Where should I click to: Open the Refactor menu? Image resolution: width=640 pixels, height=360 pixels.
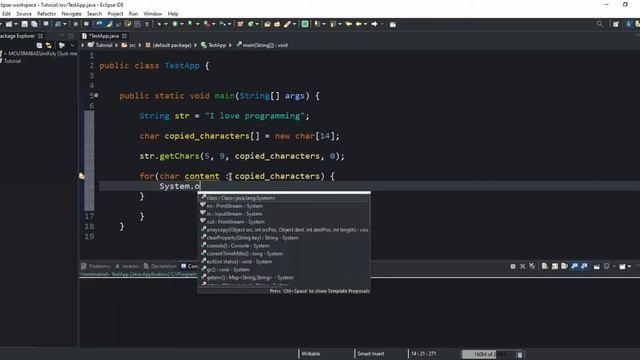pos(47,13)
